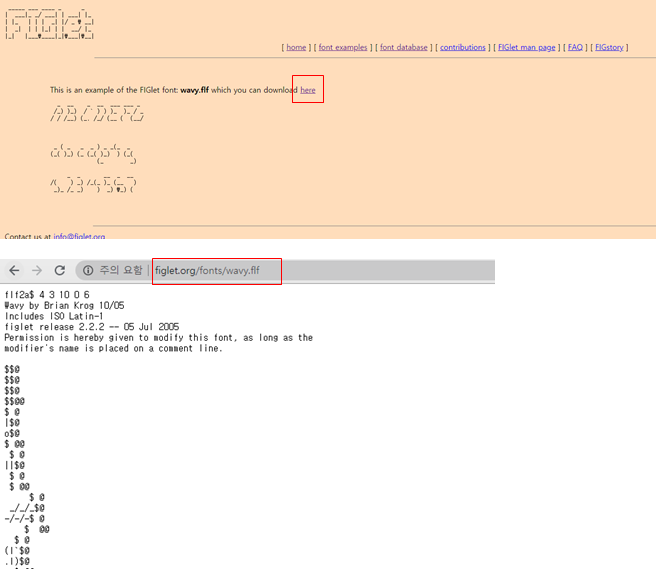This screenshot has width=656, height=569.
Task: Click the 주의 요함 security label
Action: click(121, 271)
